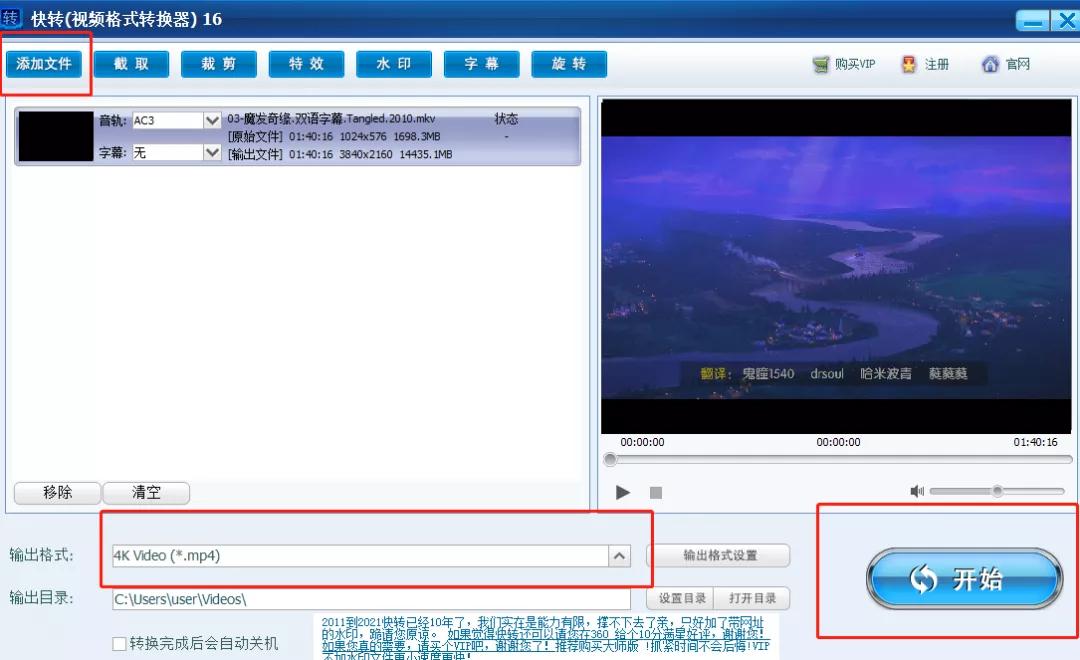The image size is (1080, 660).
Task: Click the 注册 register medal icon
Action: [908, 63]
